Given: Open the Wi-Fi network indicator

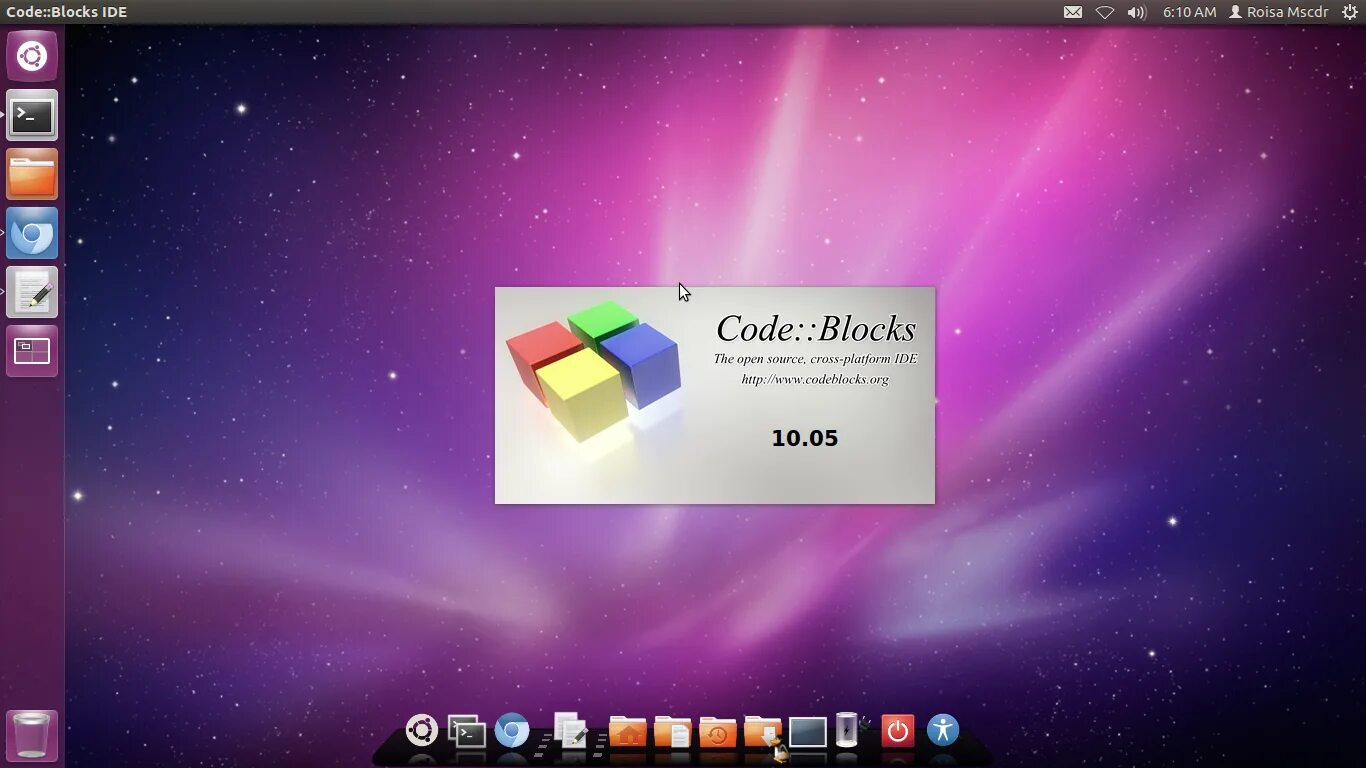Looking at the screenshot, I should click(1104, 12).
